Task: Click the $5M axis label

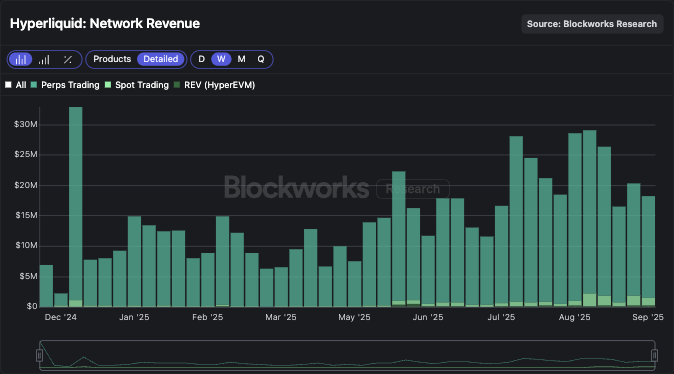Action: click(x=28, y=276)
